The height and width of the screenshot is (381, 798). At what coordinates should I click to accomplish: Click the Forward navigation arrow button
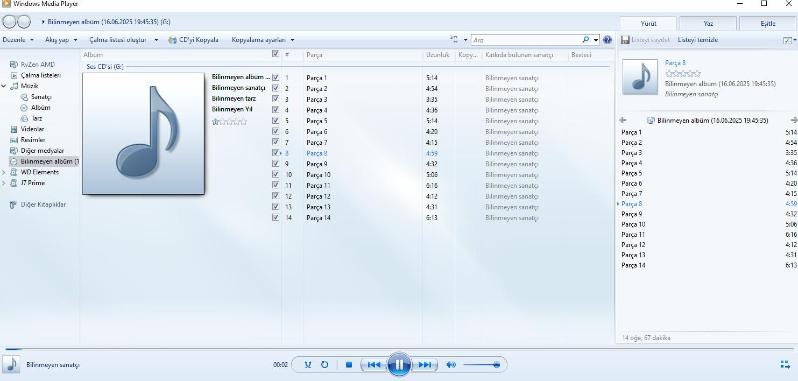[23, 22]
